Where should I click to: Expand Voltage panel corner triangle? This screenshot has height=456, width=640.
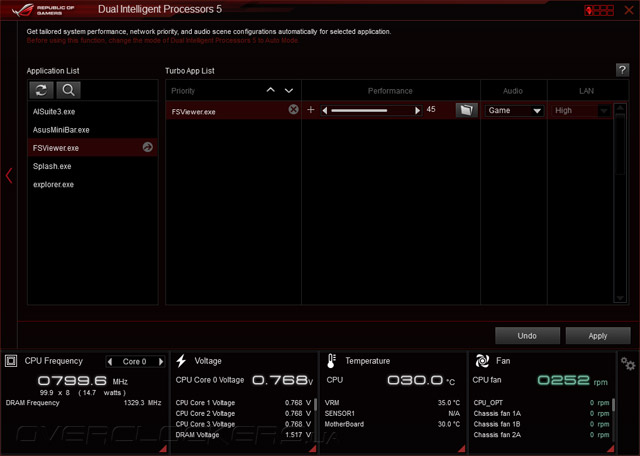tap(313, 449)
